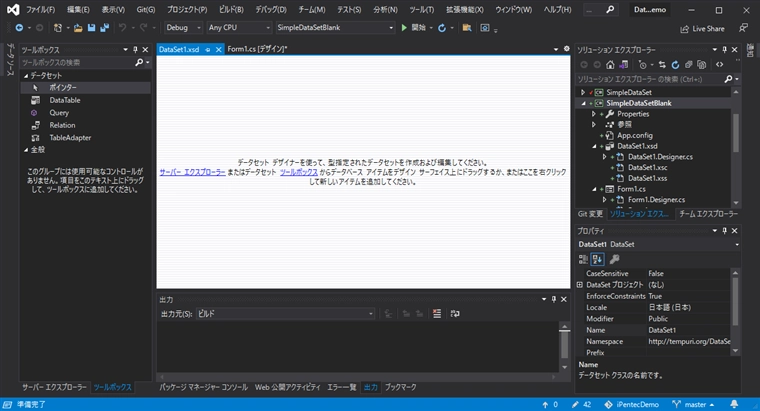This screenshot has height=411, width=760.
Task: Click pending changes filter clock icon in Solution Explorer
Action: [643, 64]
